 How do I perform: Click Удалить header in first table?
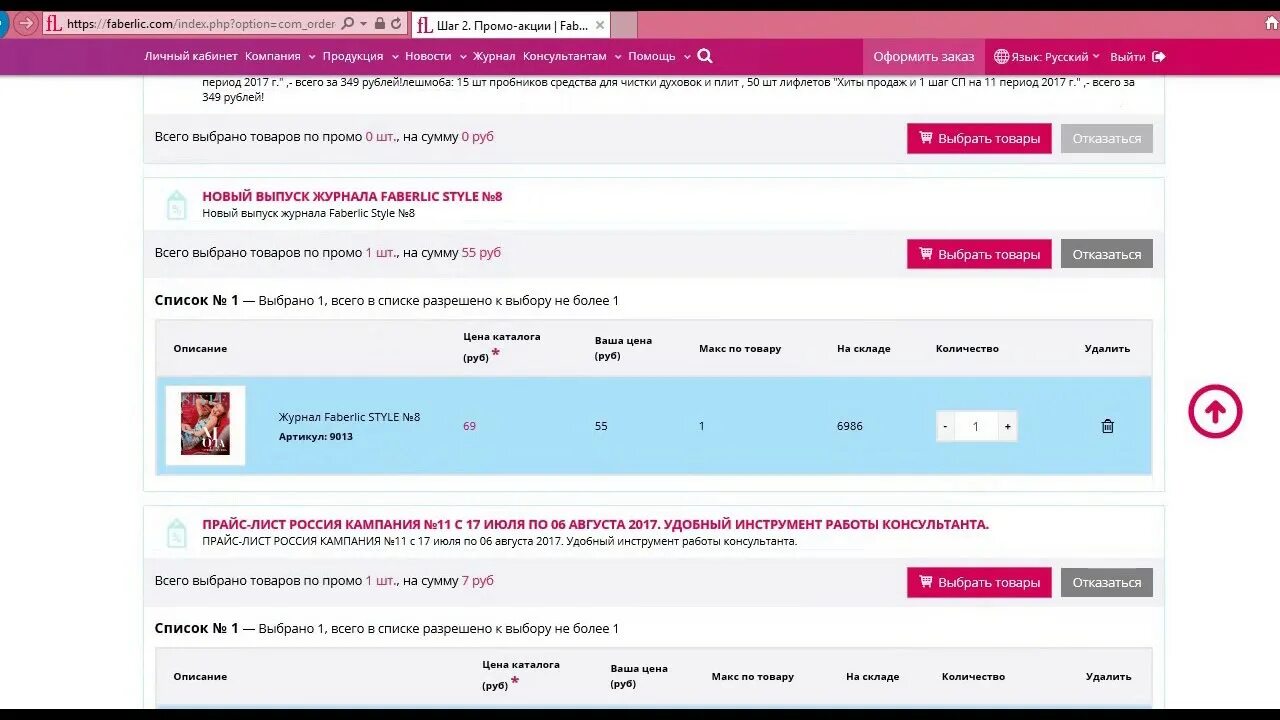[x=1107, y=349]
